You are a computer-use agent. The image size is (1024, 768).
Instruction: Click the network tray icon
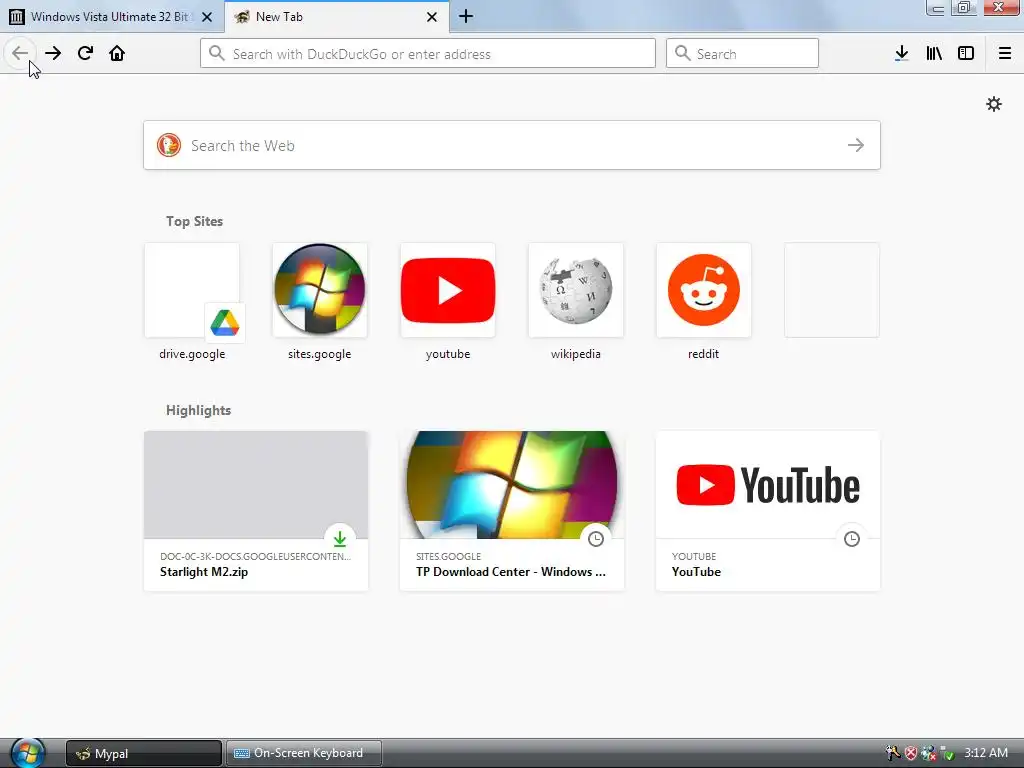929,753
